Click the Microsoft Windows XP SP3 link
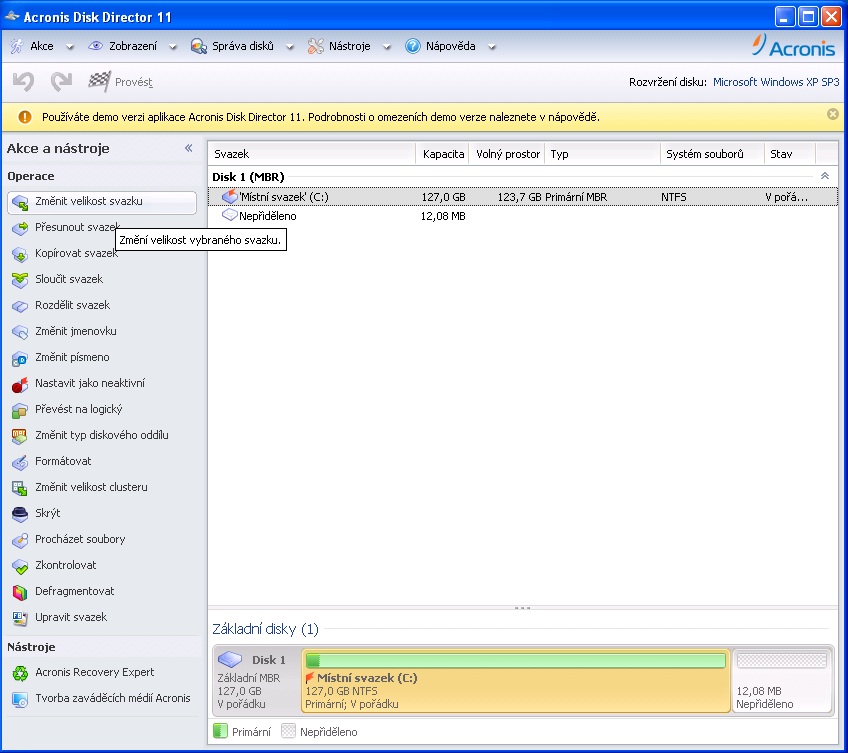Image resolution: width=848 pixels, height=753 pixels. [x=776, y=82]
